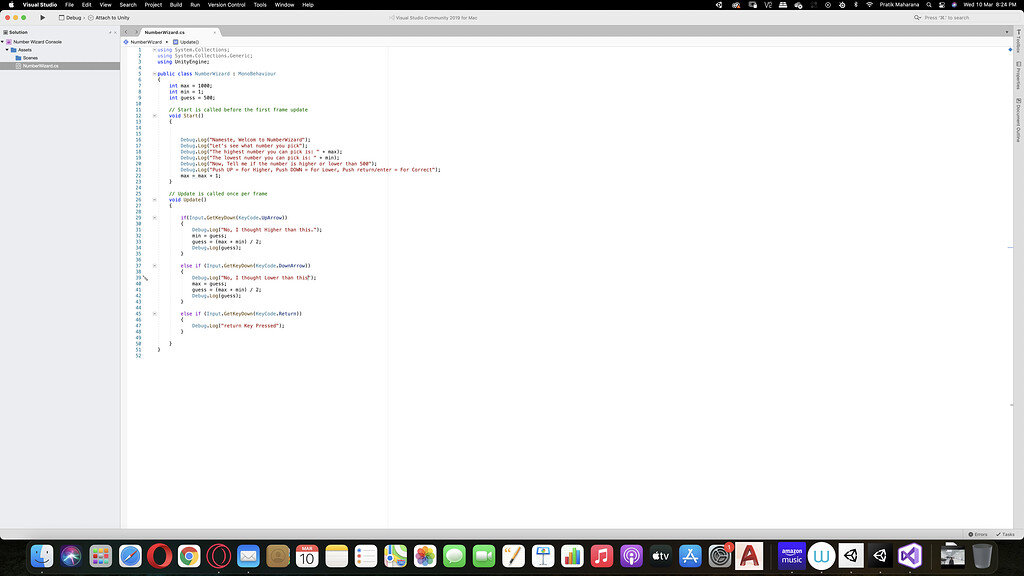Navigate forward with the right arrow button
This screenshot has width=1024, height=576.
[x=136, y=32]
